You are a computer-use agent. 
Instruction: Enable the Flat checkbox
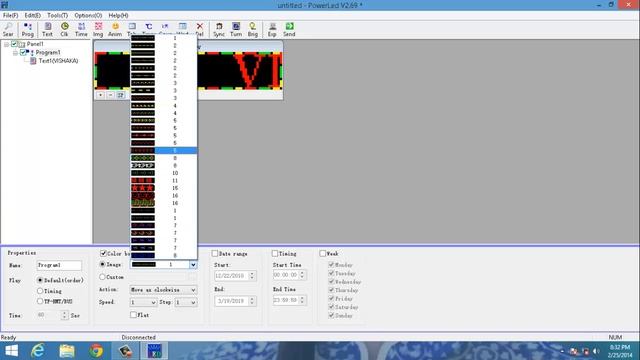pyautogui.click(x=133, y=315)
